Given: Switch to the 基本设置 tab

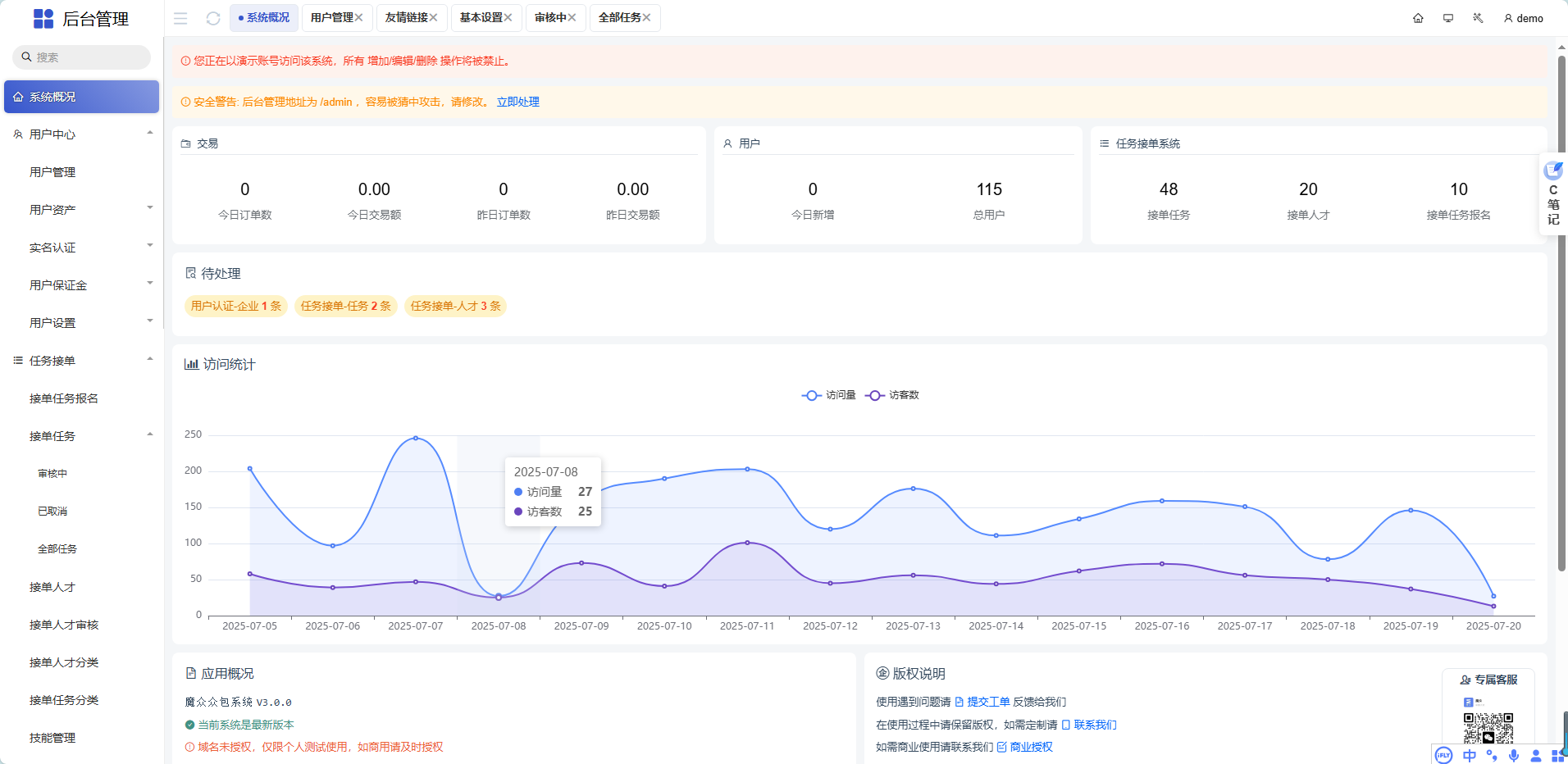Looking at the screenshot, I should 481,17.
